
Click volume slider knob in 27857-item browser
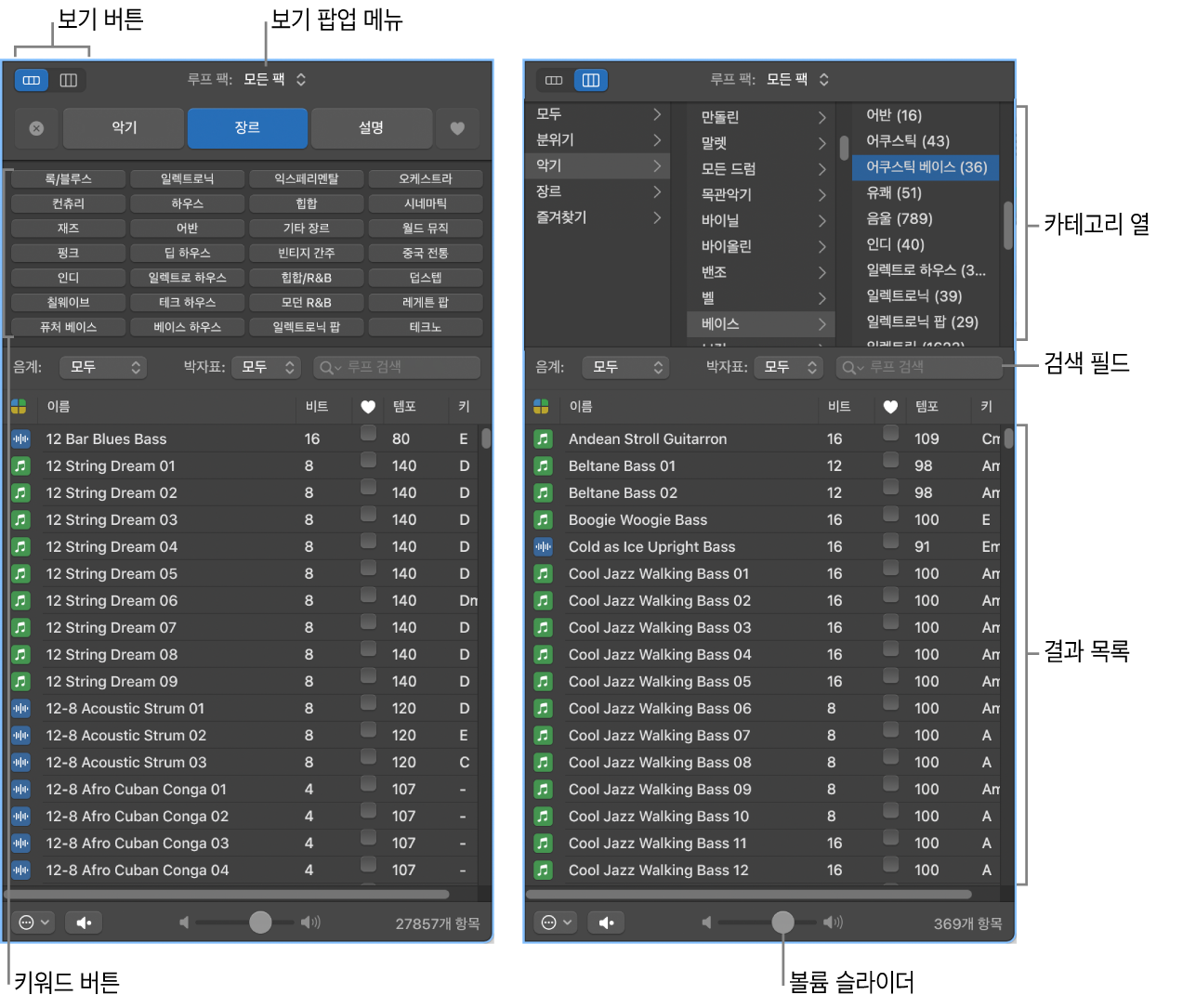click(x=260, y=922)
